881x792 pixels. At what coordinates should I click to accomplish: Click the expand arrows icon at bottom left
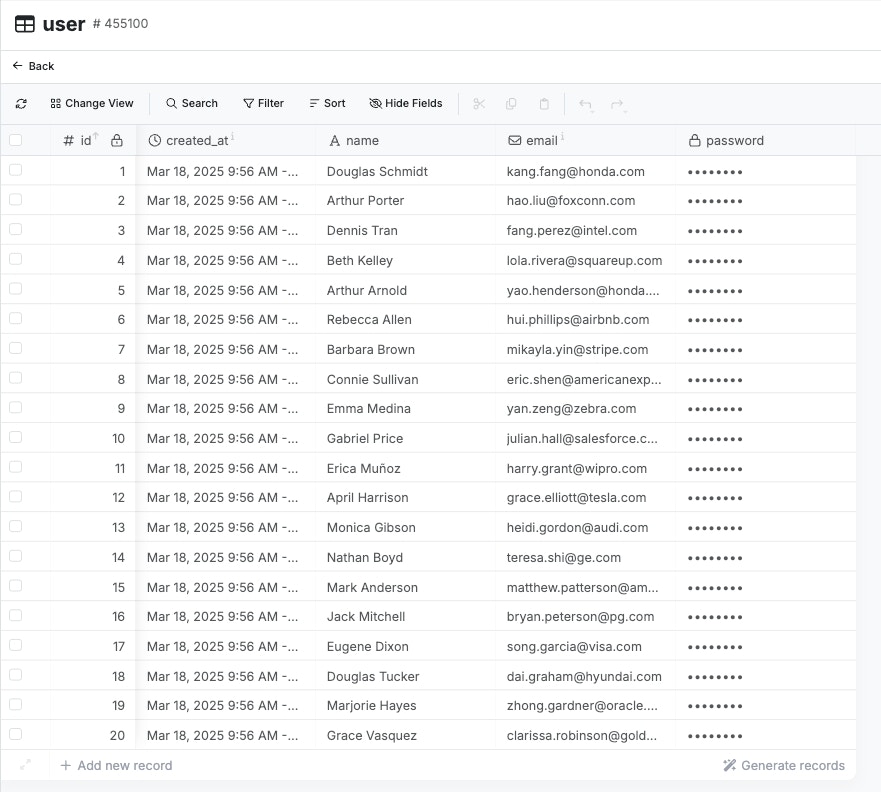[25, 765]
